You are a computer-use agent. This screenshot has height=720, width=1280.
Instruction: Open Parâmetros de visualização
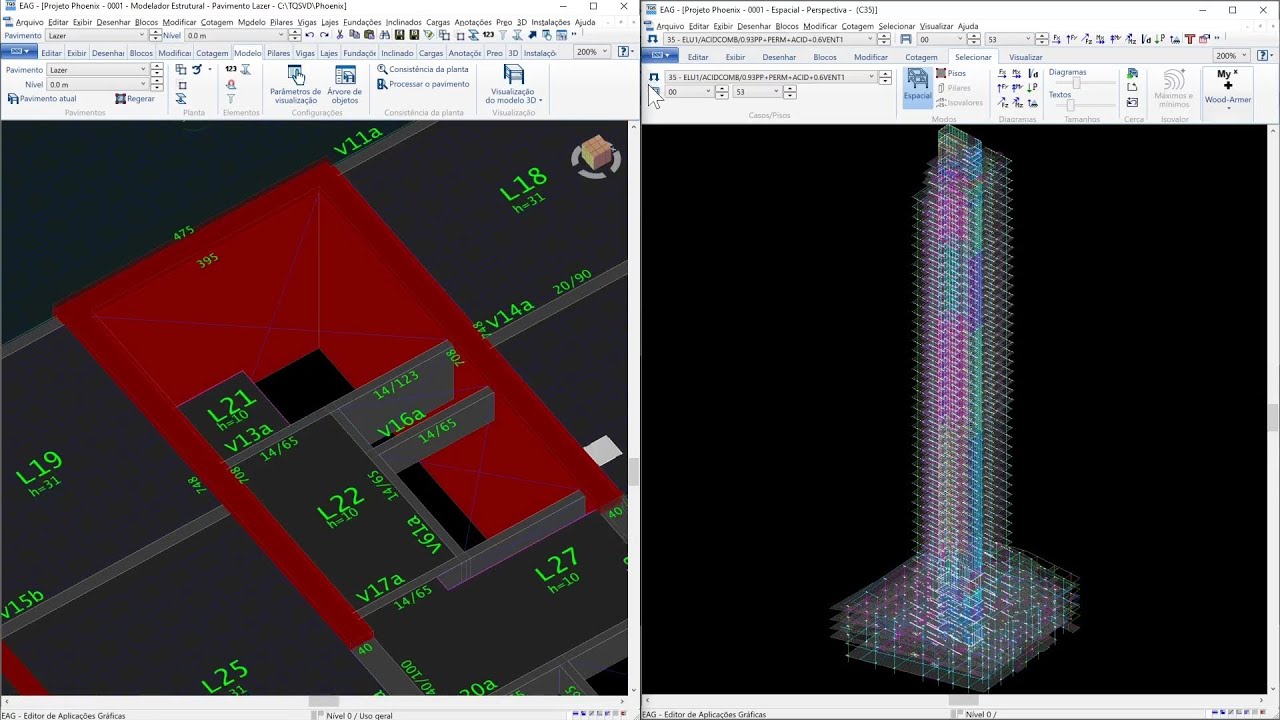point(296,85)
